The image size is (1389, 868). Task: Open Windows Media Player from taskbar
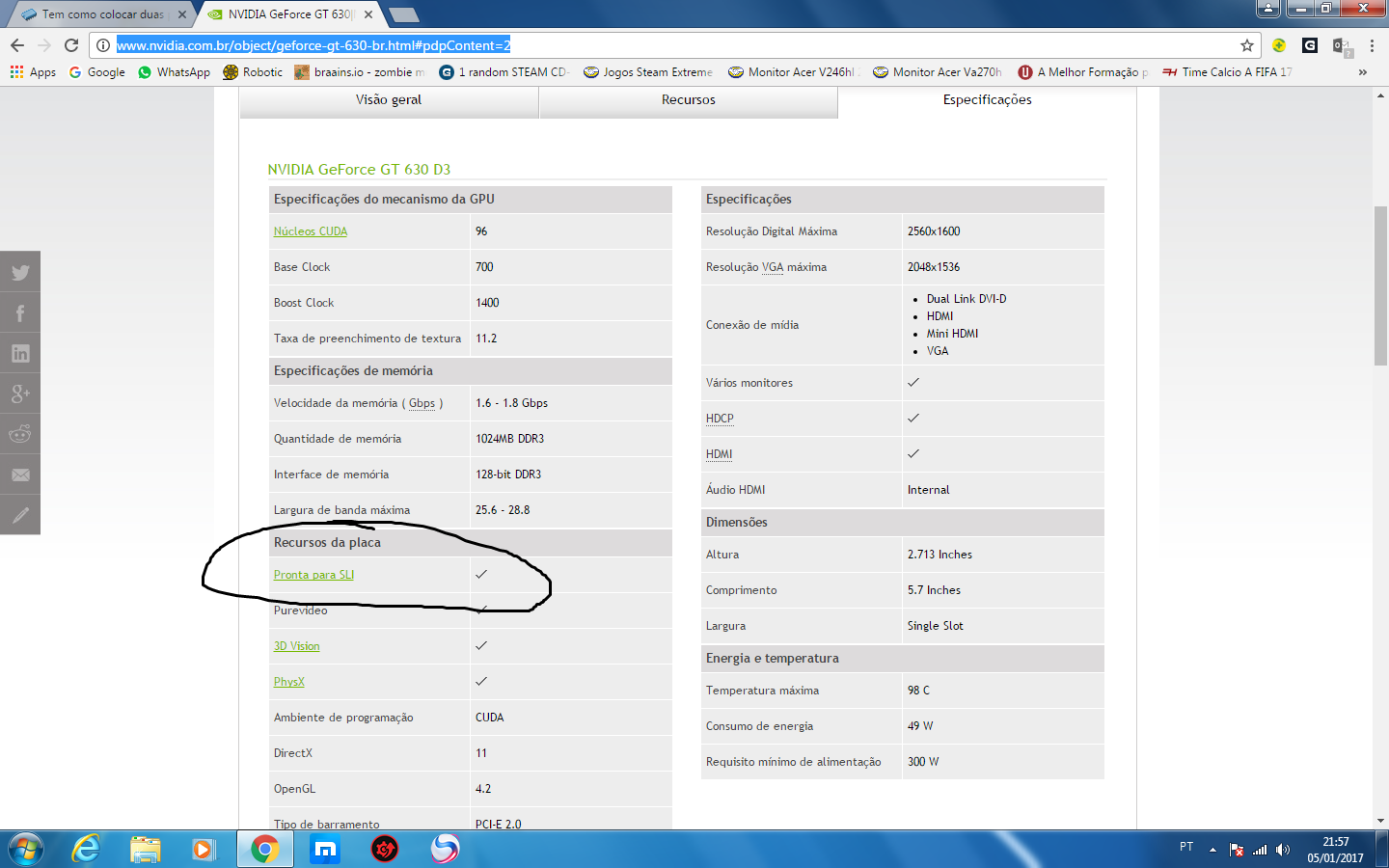click(x=204, y=849)
